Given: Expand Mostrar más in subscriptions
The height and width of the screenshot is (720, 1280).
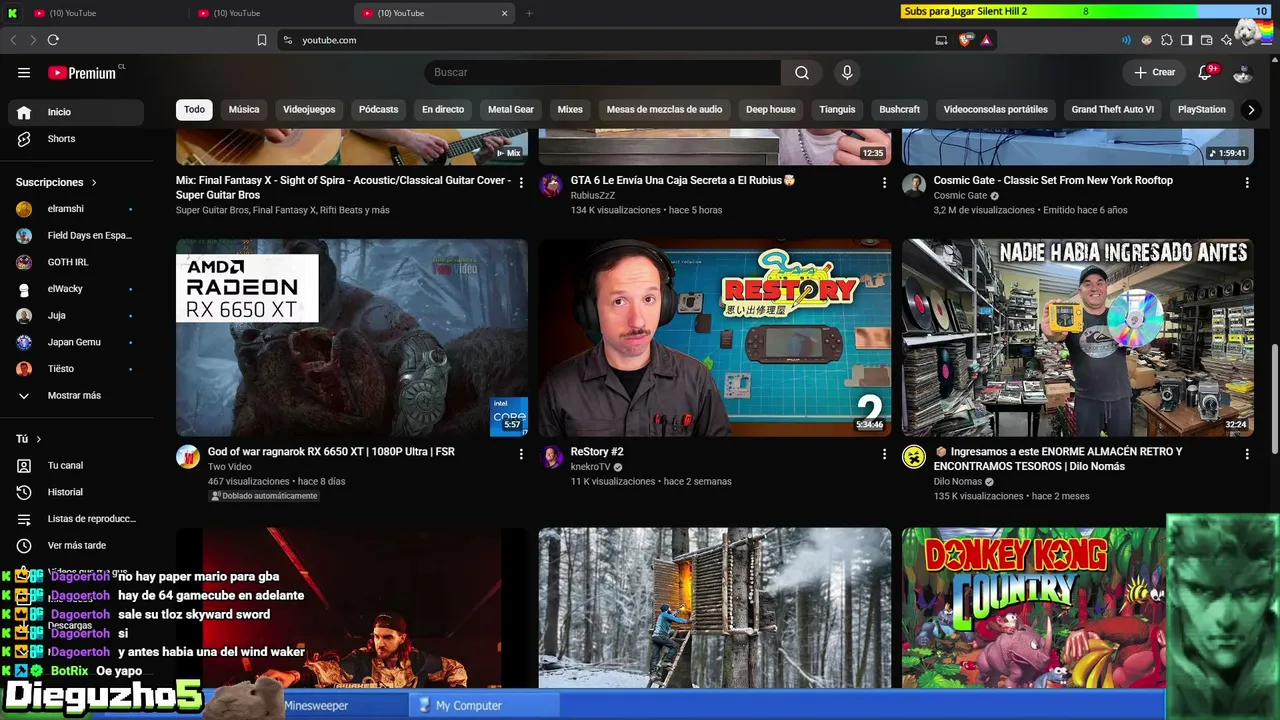Looking at the screenshot, I should point(72,396).
